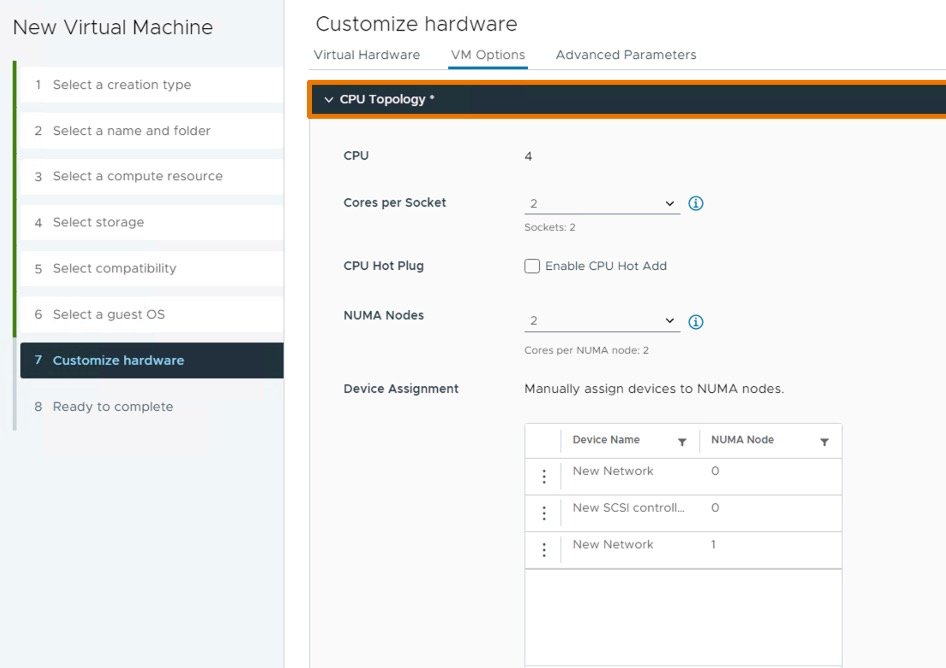Go to step 4 Select storage
Screen dimensions: 946x668
(98, 222)
